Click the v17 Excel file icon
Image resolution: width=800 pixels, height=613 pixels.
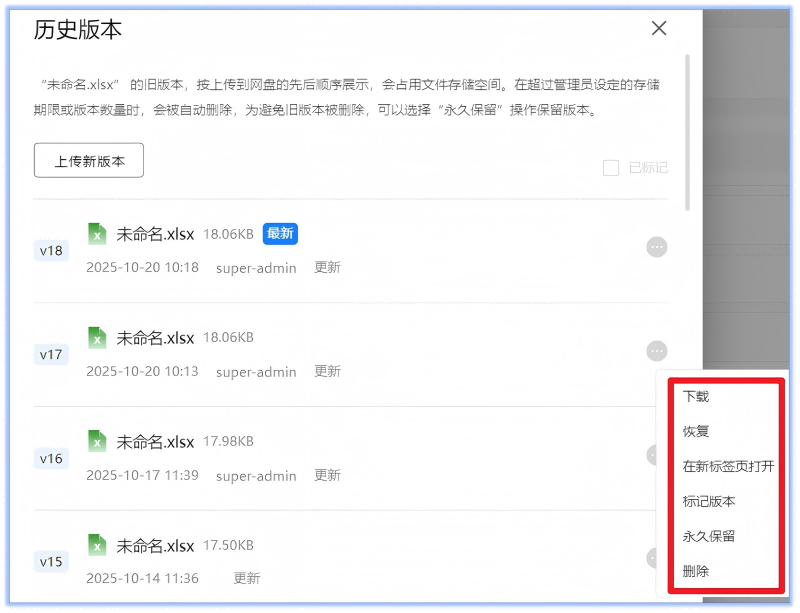click(97, 337)
